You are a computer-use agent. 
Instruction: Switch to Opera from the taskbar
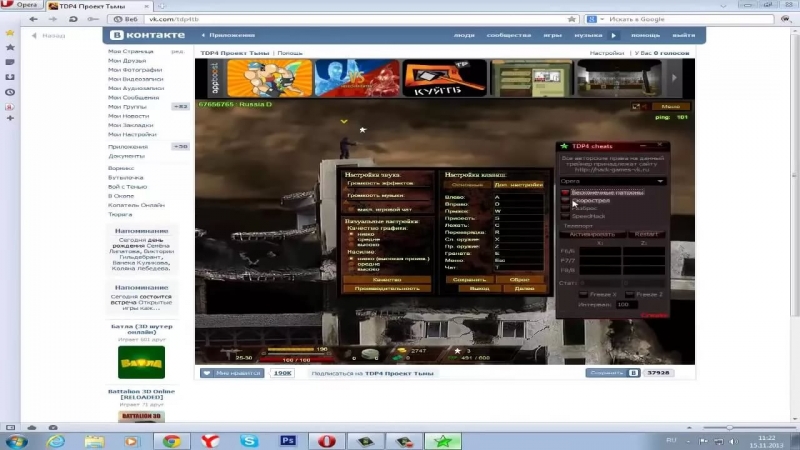click(327, 441)
